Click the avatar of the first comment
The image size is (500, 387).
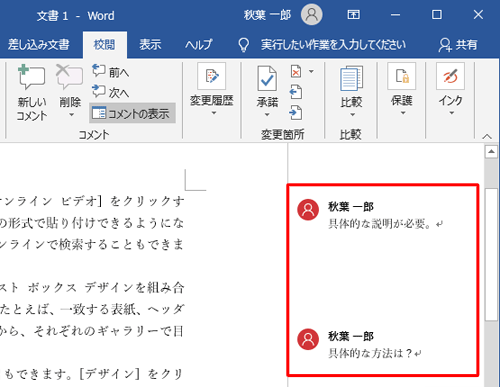(308, 210)
